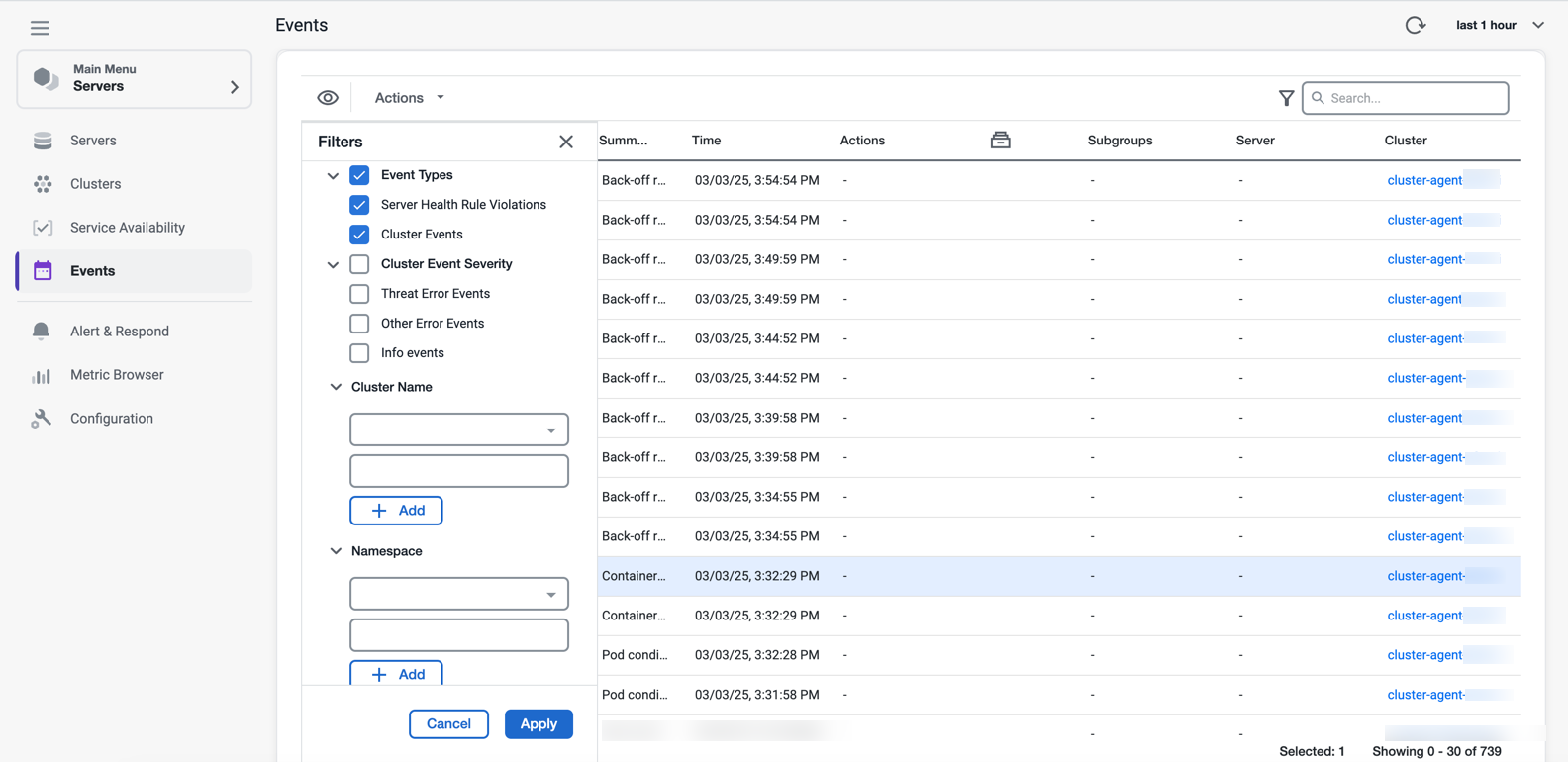Collapse the Cluster Name section chevron
1568x762 pixels.
tap(336, 387)
